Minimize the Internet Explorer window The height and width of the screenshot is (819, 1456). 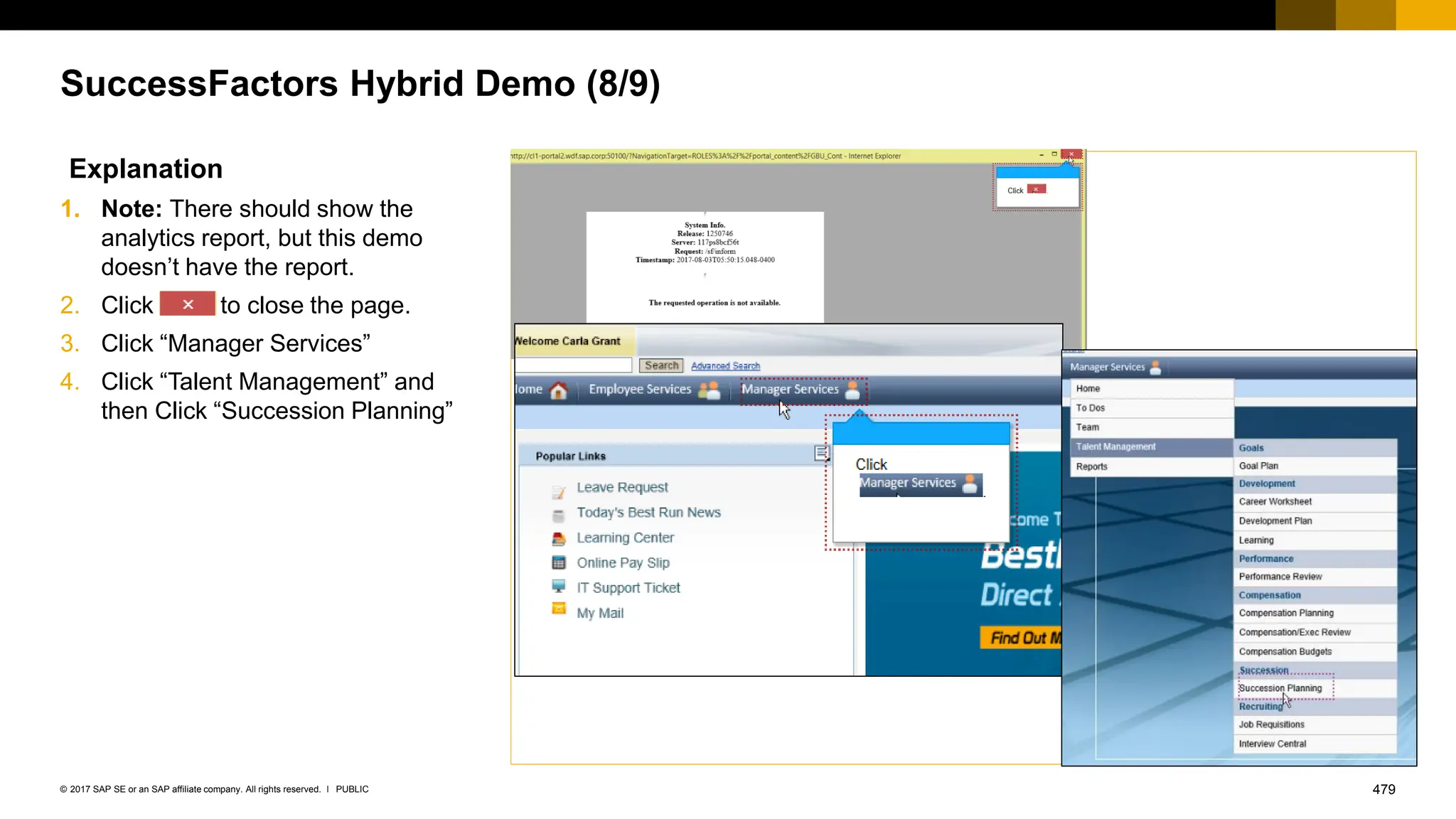pyautogui.click(x=1042, y=154)
